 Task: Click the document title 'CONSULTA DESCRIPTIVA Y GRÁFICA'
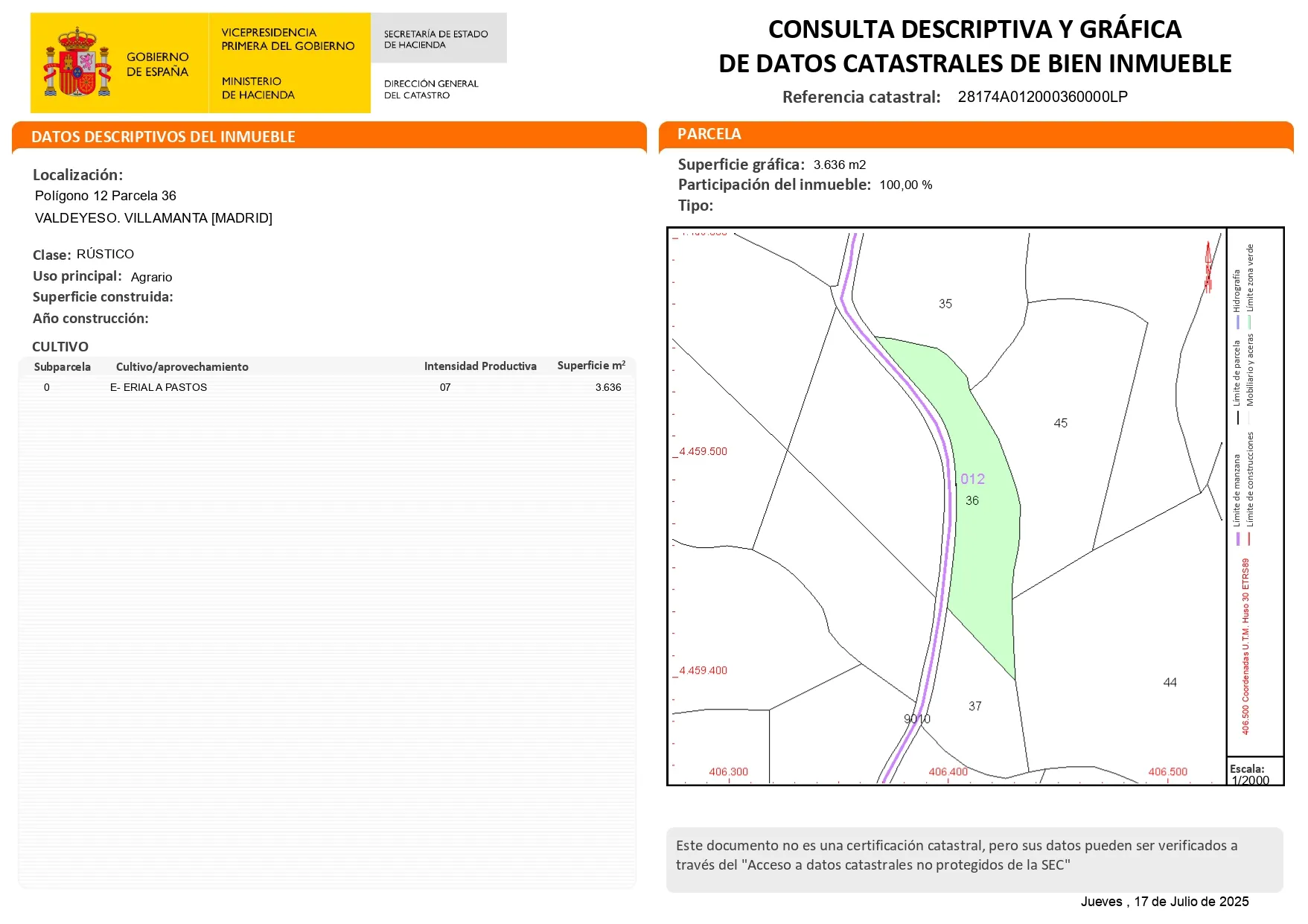click(x=974, y=30)
